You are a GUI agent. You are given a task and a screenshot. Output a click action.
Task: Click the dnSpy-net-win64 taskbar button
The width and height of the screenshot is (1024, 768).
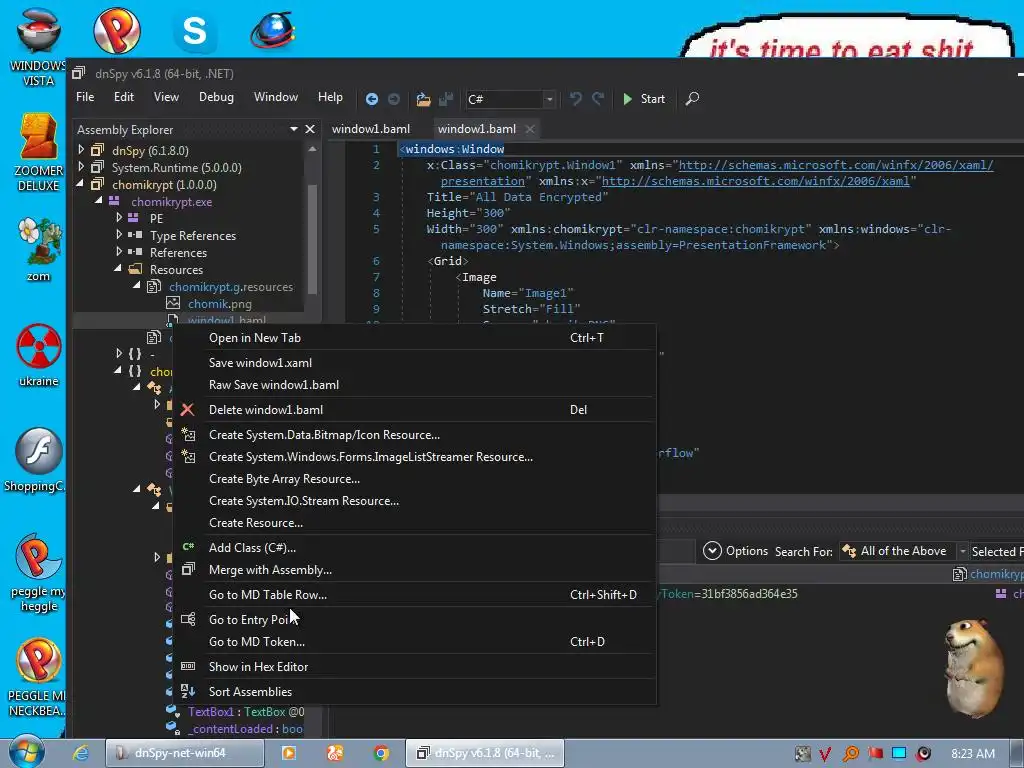pos(184,753)
